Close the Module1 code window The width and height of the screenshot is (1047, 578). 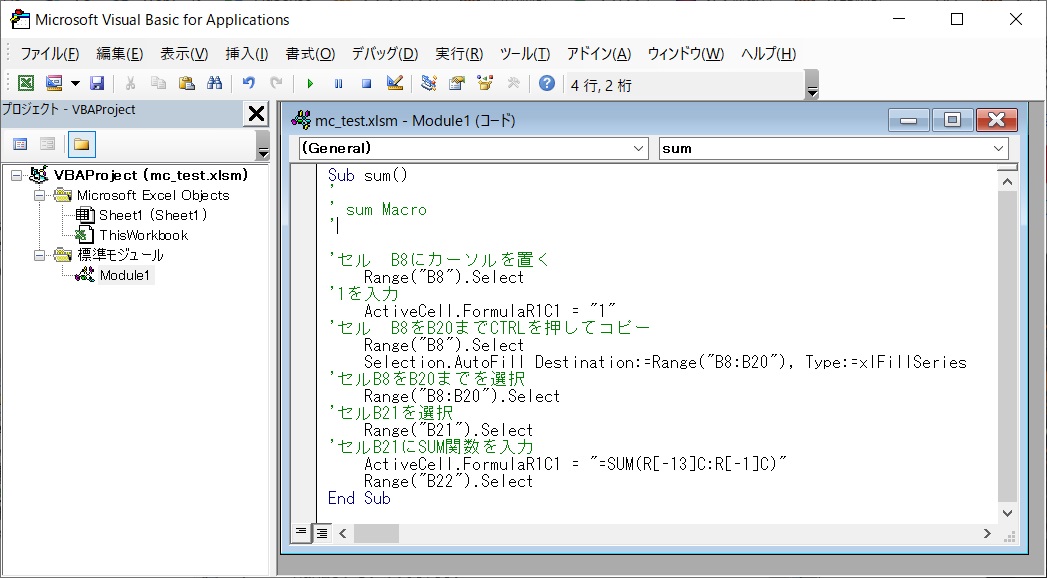996,120
